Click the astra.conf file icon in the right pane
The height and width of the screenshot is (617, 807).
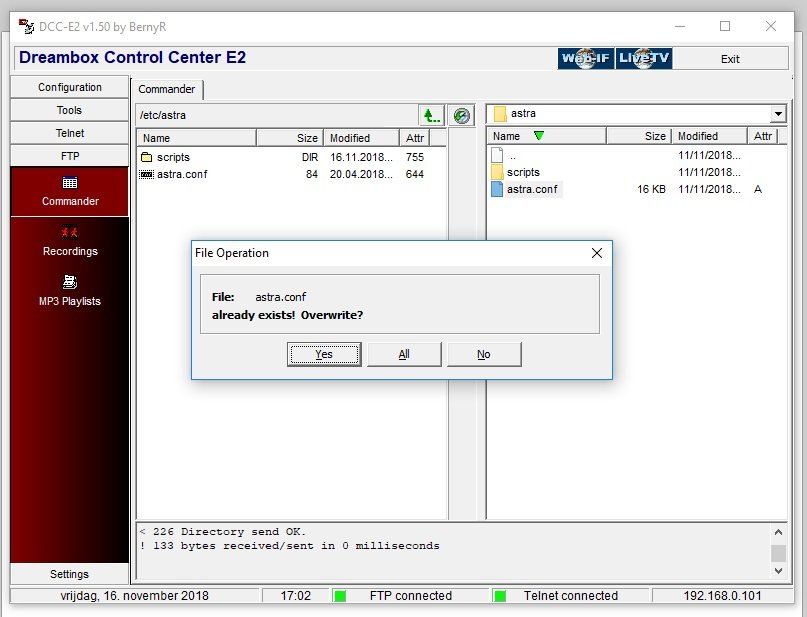pyautogui.click(x=498, y=189)
